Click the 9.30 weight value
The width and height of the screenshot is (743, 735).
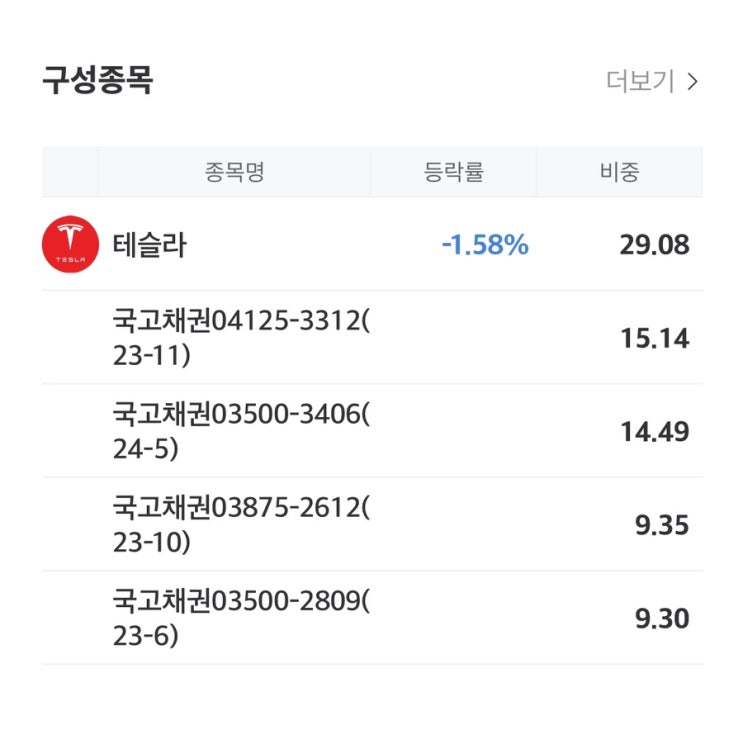point(661,619)
